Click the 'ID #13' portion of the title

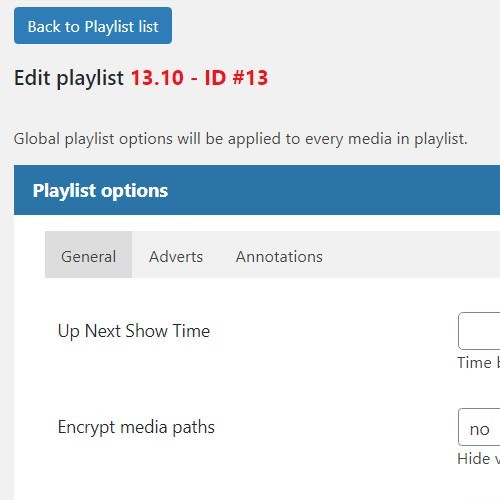click(x=236, y=78)
